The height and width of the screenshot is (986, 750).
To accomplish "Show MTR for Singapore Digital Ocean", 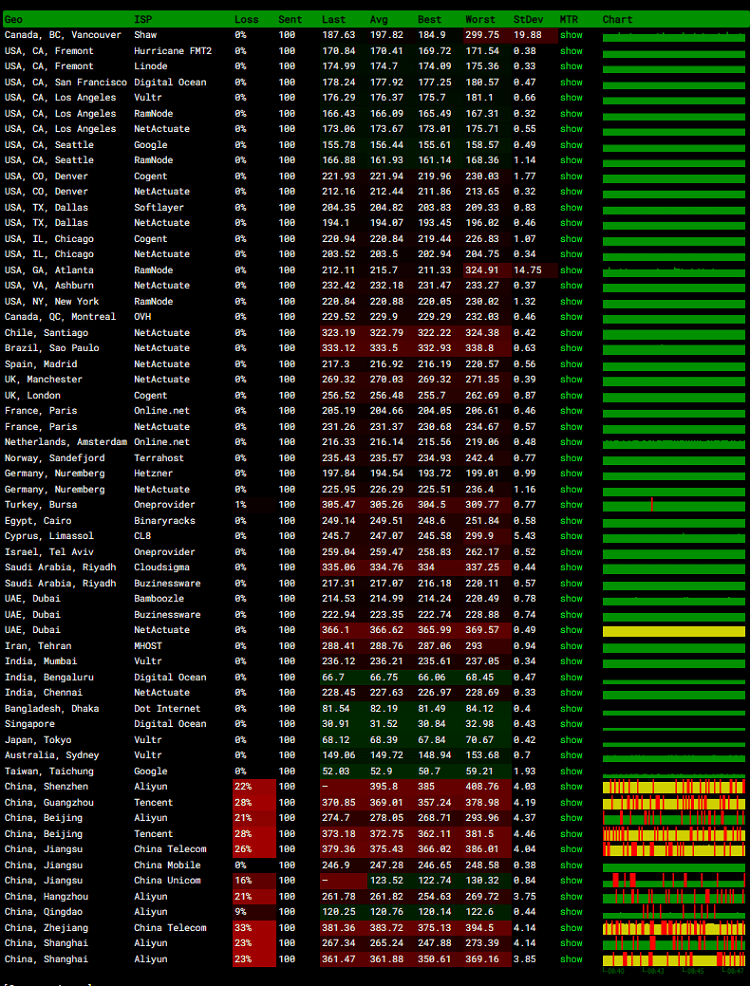I will pyautogui.click(x=571, y=724).
